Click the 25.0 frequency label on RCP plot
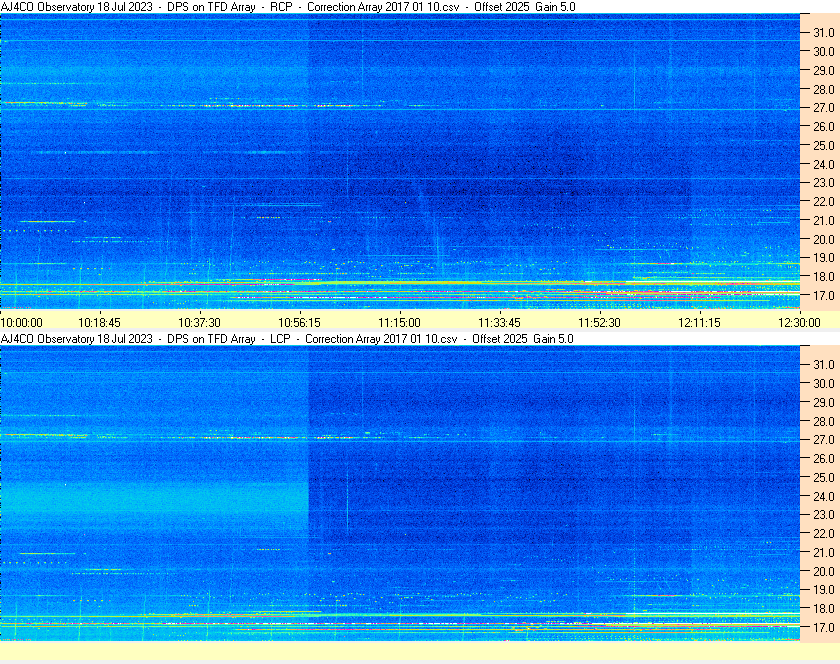The height and width of the screenshot is (664, 840). click(x=824, y=145)
